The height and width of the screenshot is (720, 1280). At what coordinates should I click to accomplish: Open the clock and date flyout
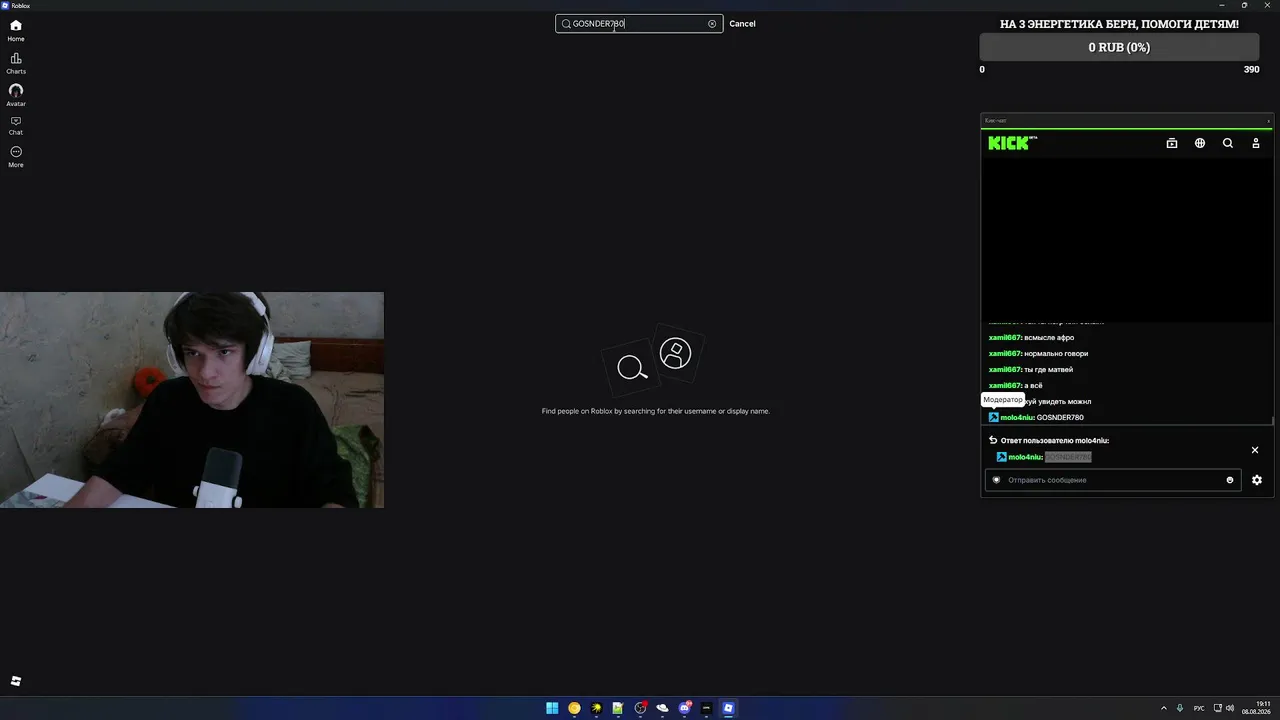(1256, 708)
